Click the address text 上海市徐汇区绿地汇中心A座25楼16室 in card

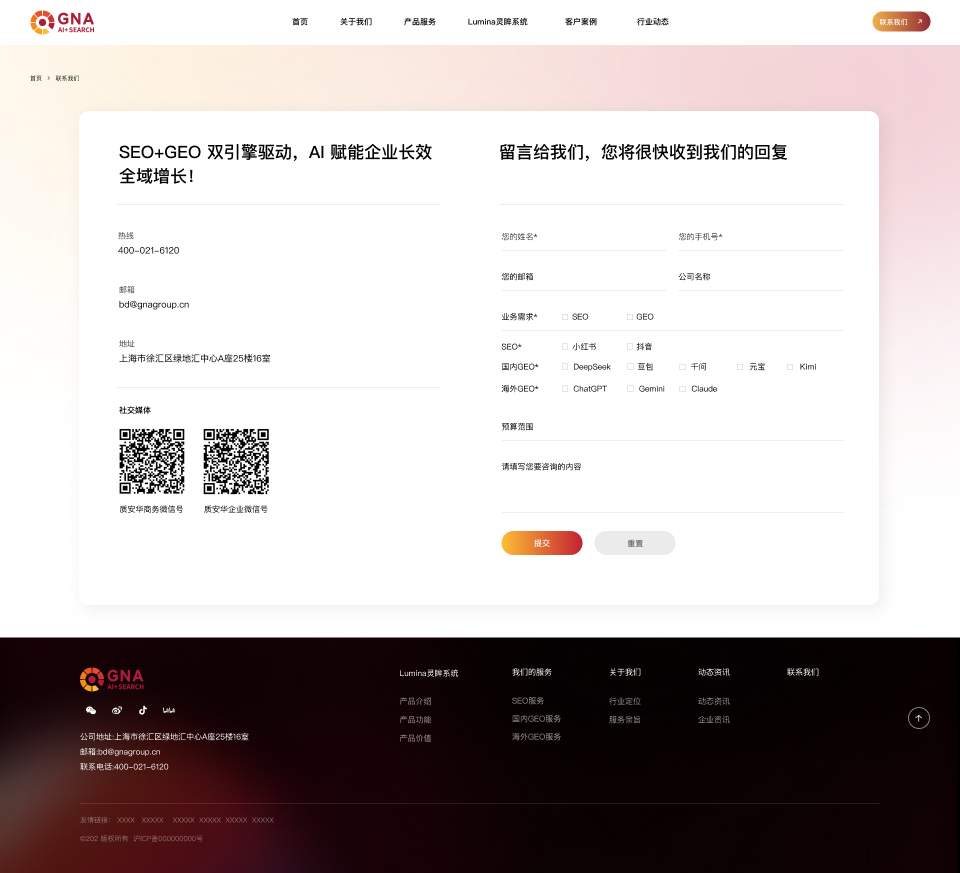coord(195,359)
